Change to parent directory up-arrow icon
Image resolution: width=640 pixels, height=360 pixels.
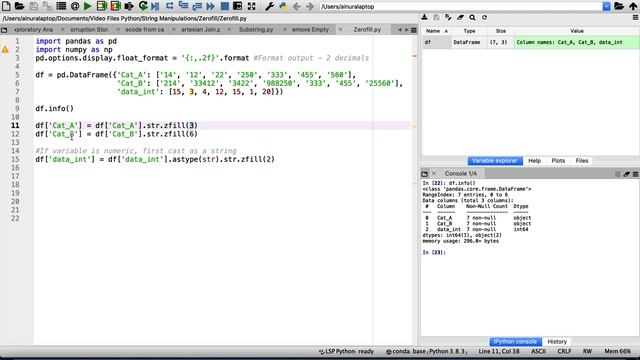tap(633, 6)
